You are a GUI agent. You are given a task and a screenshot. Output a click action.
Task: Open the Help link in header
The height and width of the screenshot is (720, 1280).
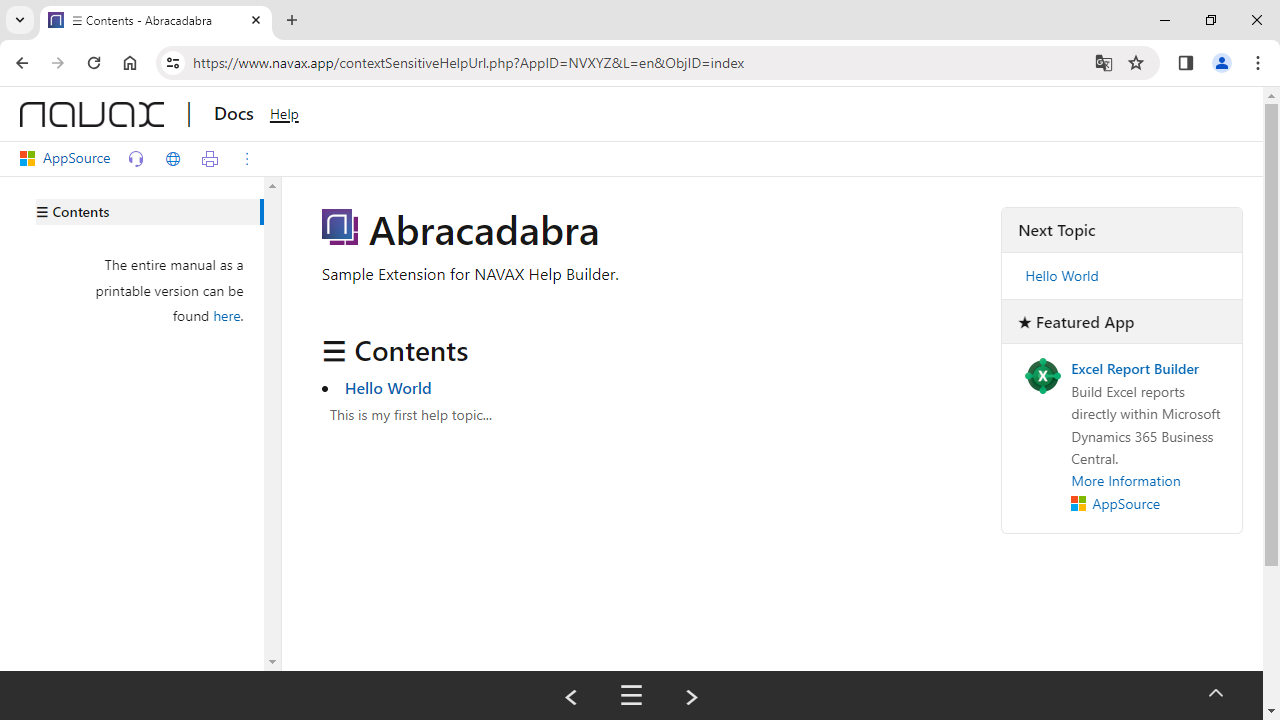coord(284,114)
